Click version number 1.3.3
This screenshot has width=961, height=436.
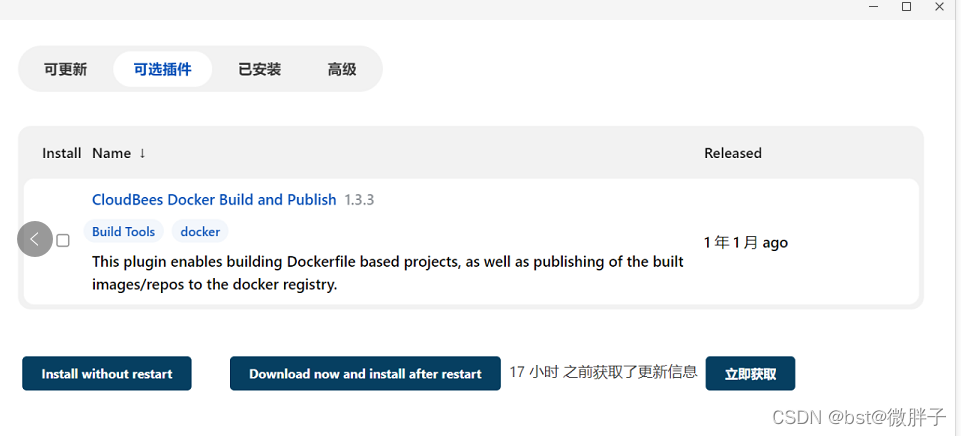coord(359,200)
